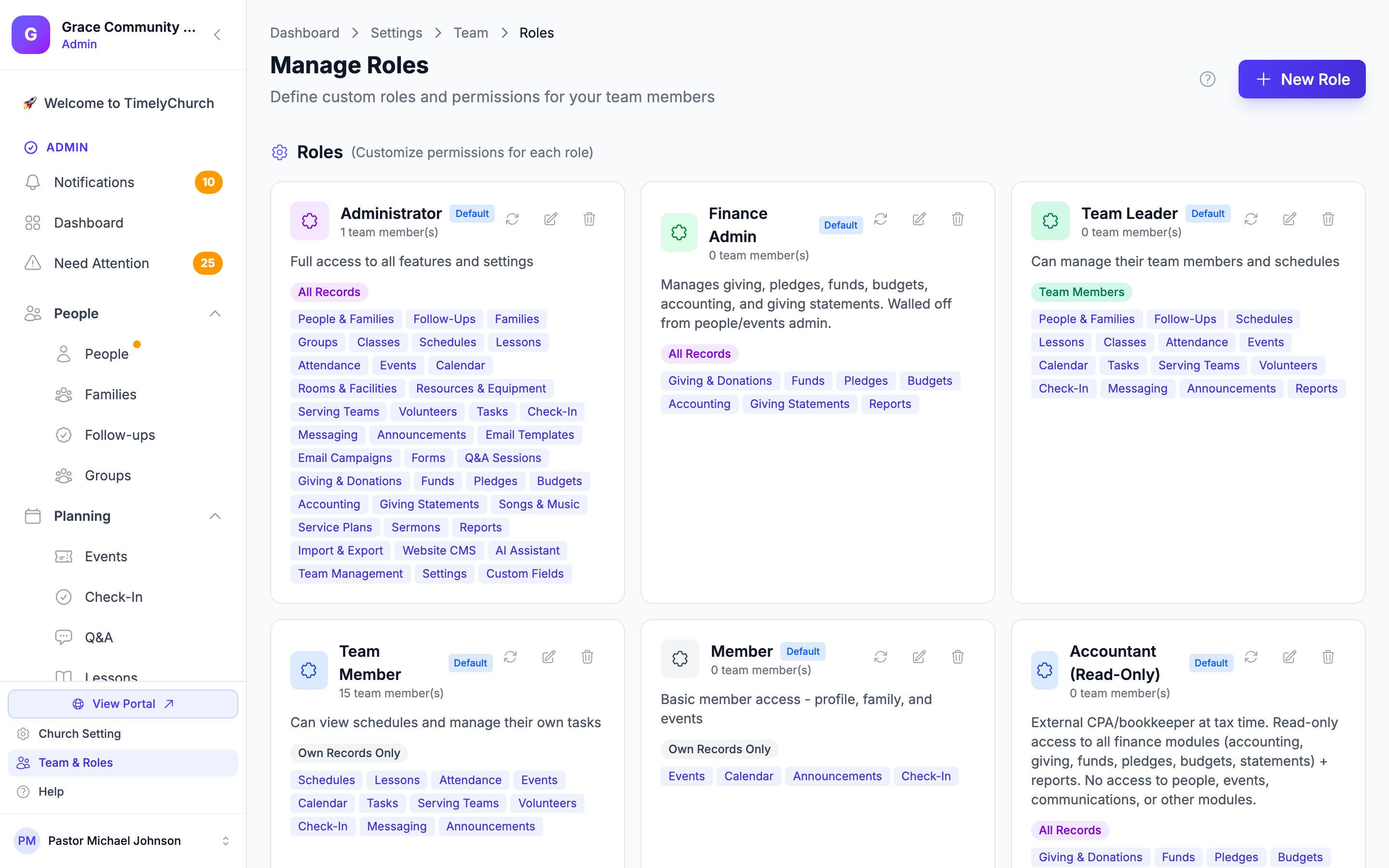Edit the Team Leader role
Screen dimensions: 1389x868
[x=1289, y=219]
